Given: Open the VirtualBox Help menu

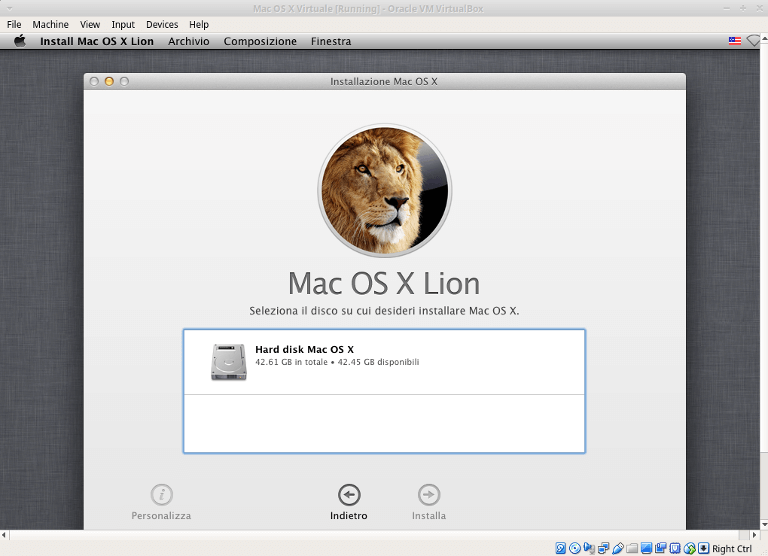Looking at the screenshot, I should [199, 24].
